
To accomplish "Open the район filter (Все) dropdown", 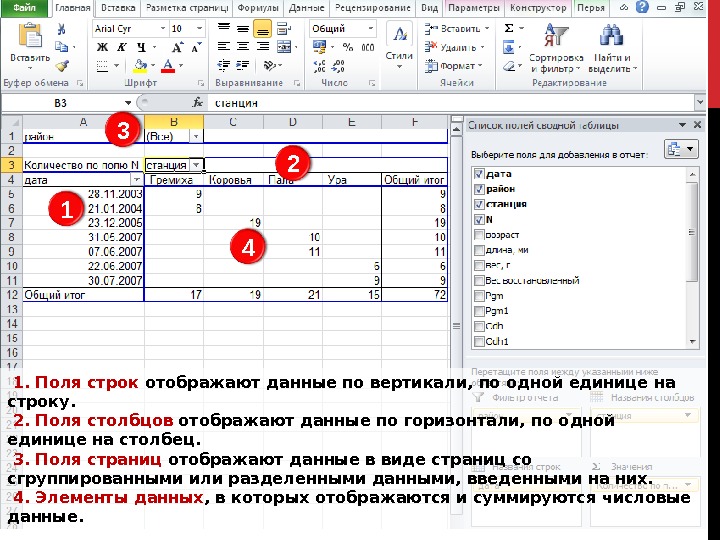I will (x=196, y=136).
